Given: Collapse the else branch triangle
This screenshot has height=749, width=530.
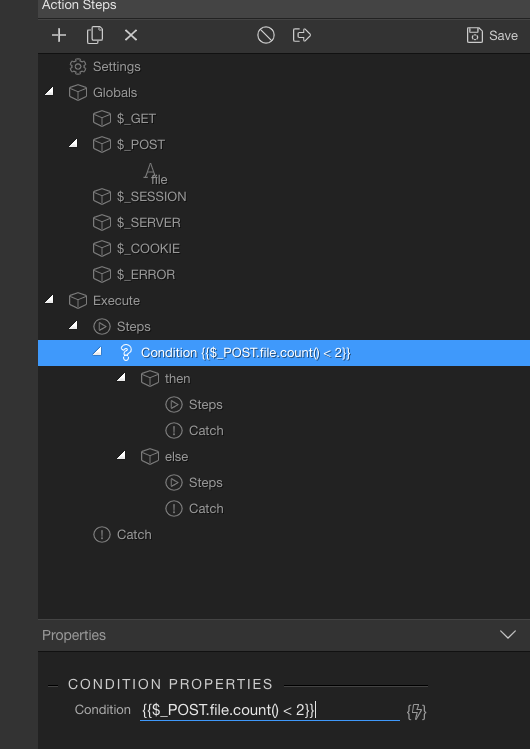Looking at the screenshot, I should point(121,455).
